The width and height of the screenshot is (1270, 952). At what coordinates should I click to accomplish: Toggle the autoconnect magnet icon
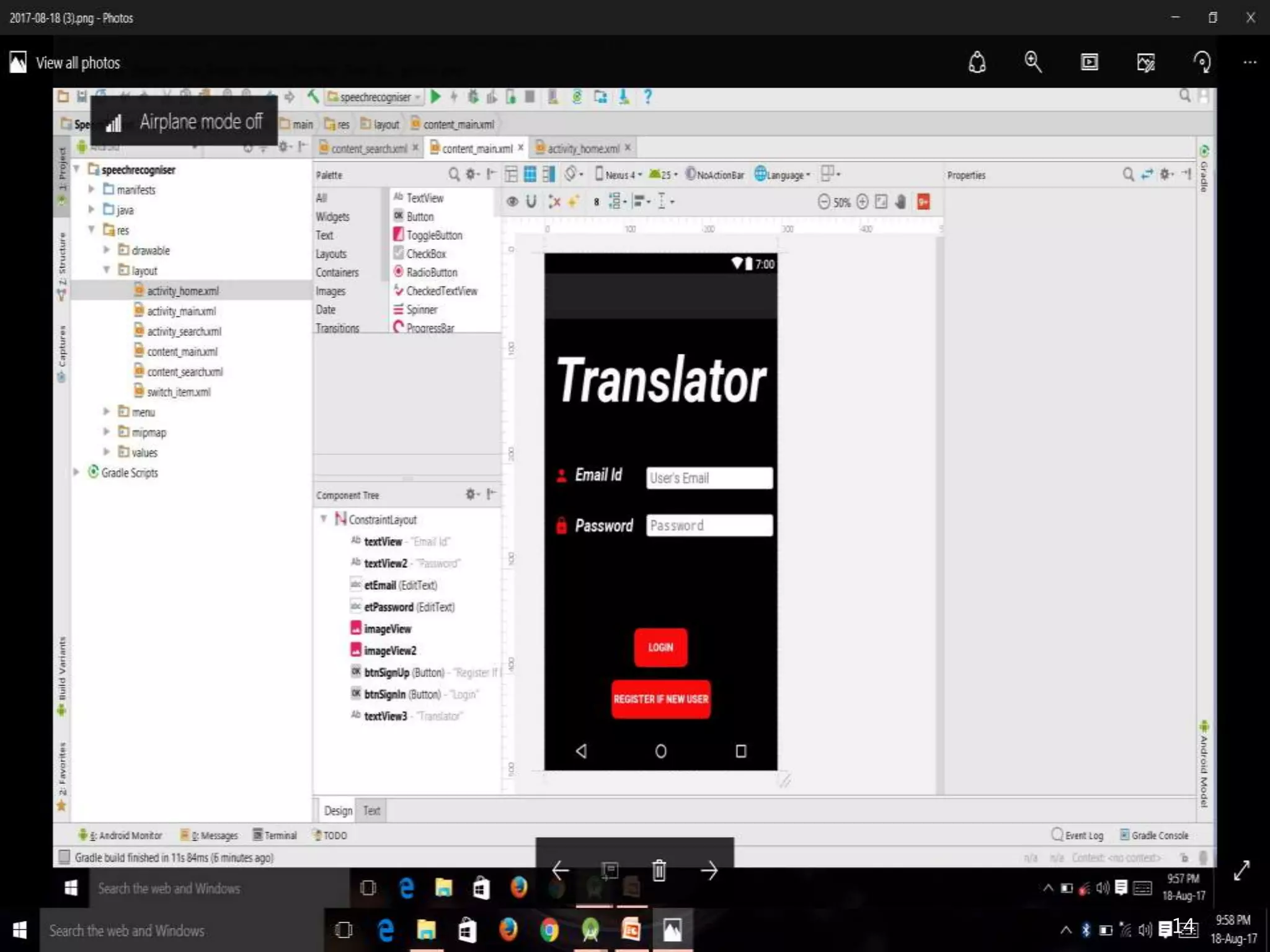(531, 202)
